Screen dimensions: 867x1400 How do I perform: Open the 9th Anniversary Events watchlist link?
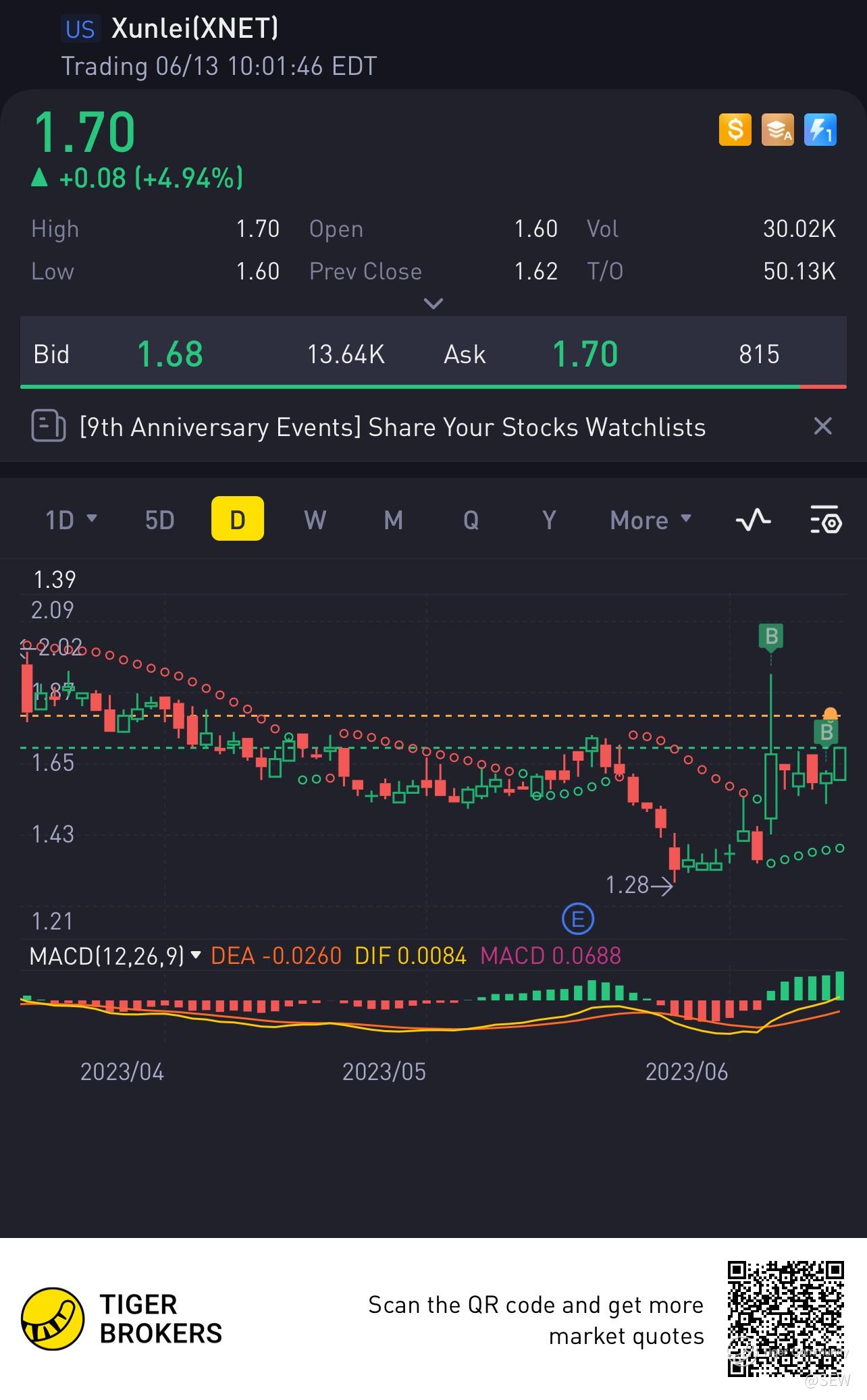(x=392, y=427)
